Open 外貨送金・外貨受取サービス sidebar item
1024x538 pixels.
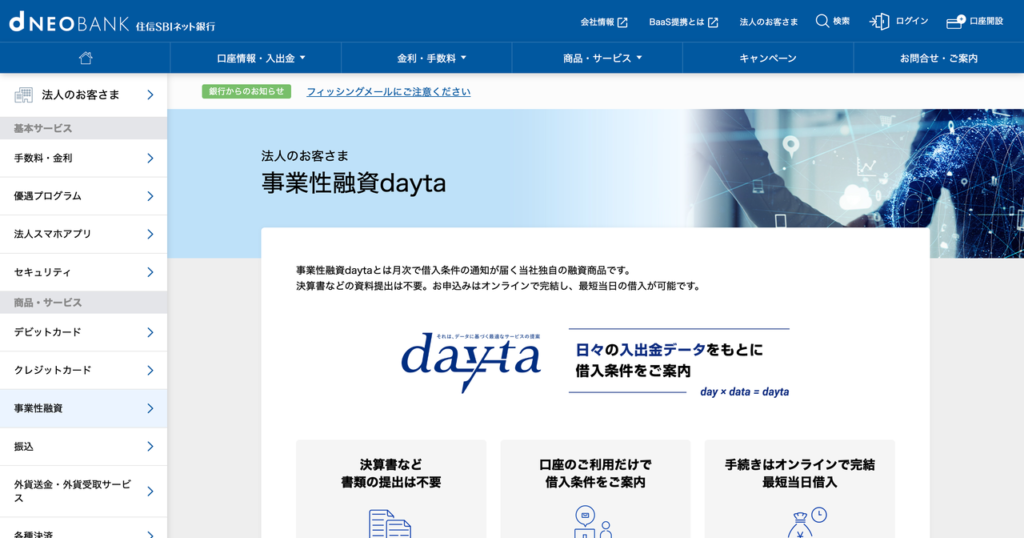point(84,491)
